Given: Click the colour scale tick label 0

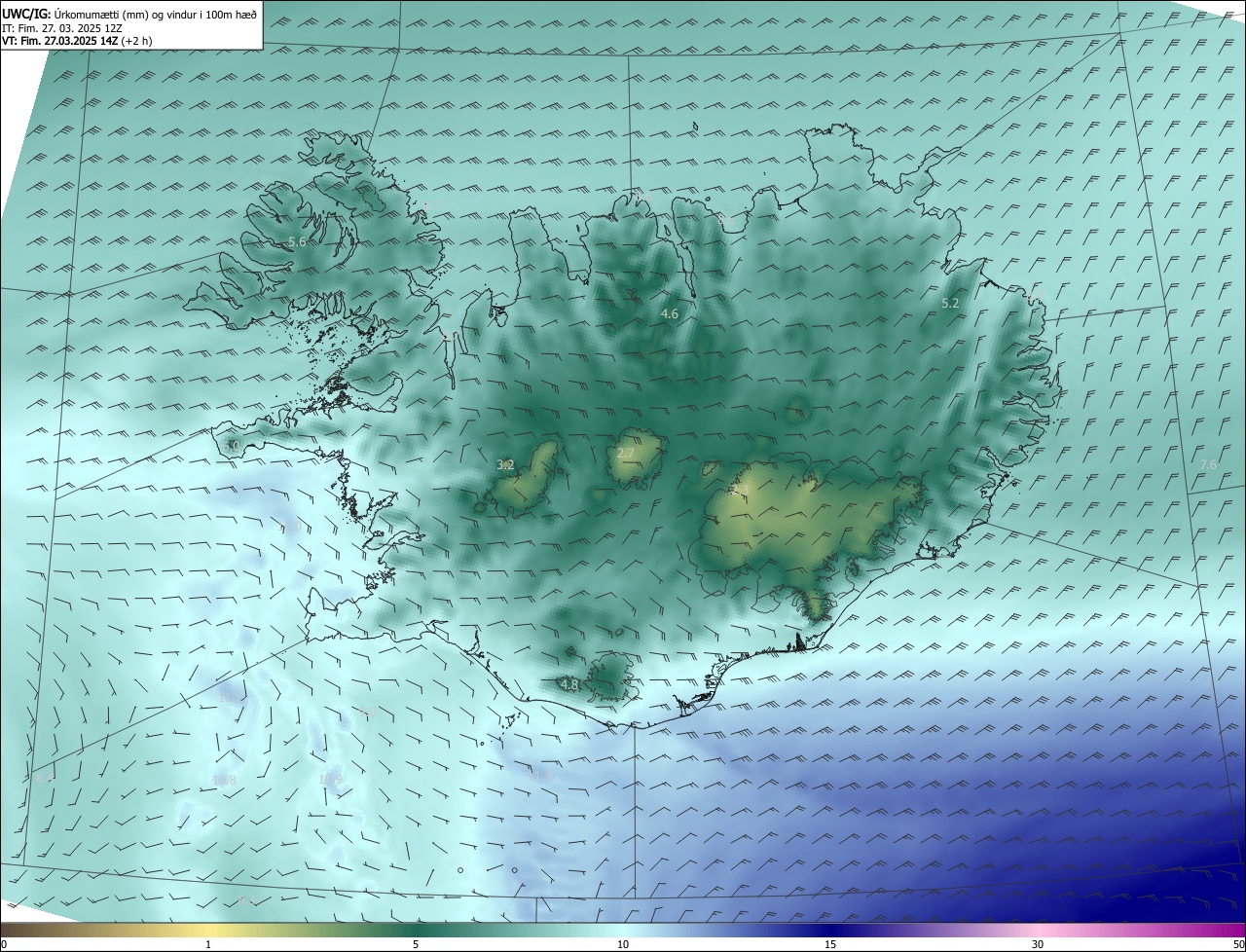Looking at the screenshot, I should coord(4,944).
